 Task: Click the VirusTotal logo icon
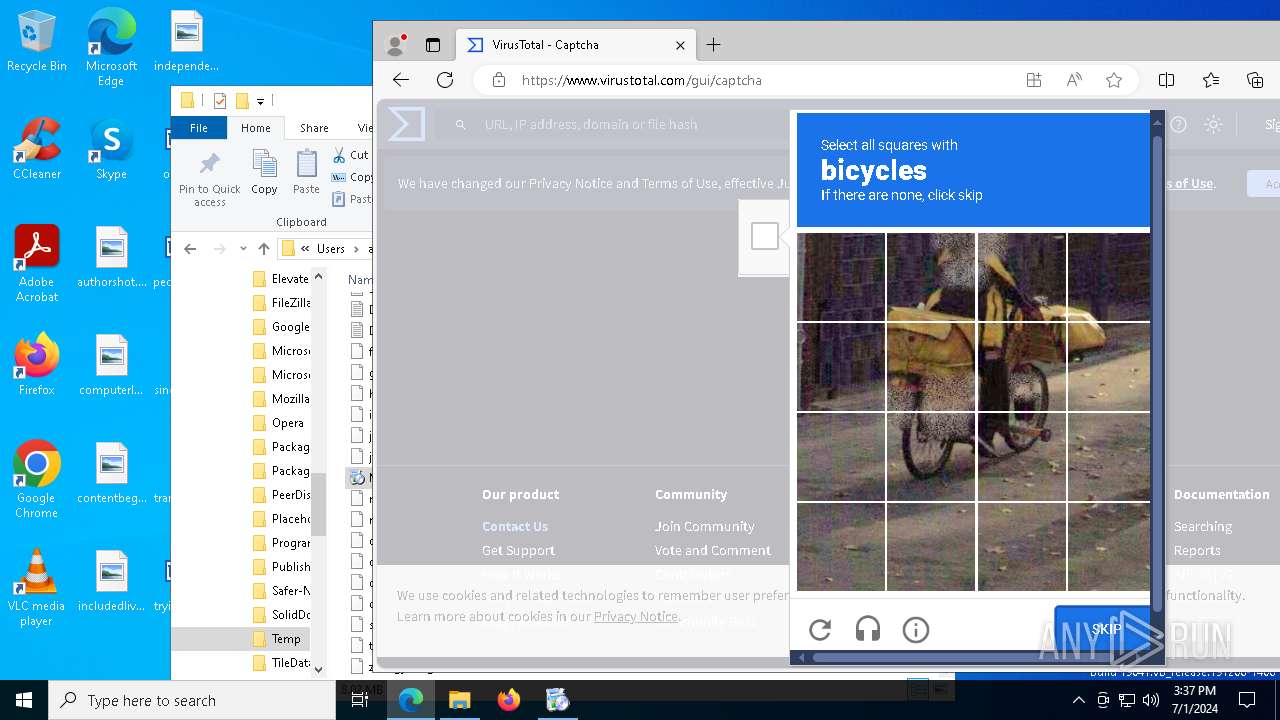point(407,124)
